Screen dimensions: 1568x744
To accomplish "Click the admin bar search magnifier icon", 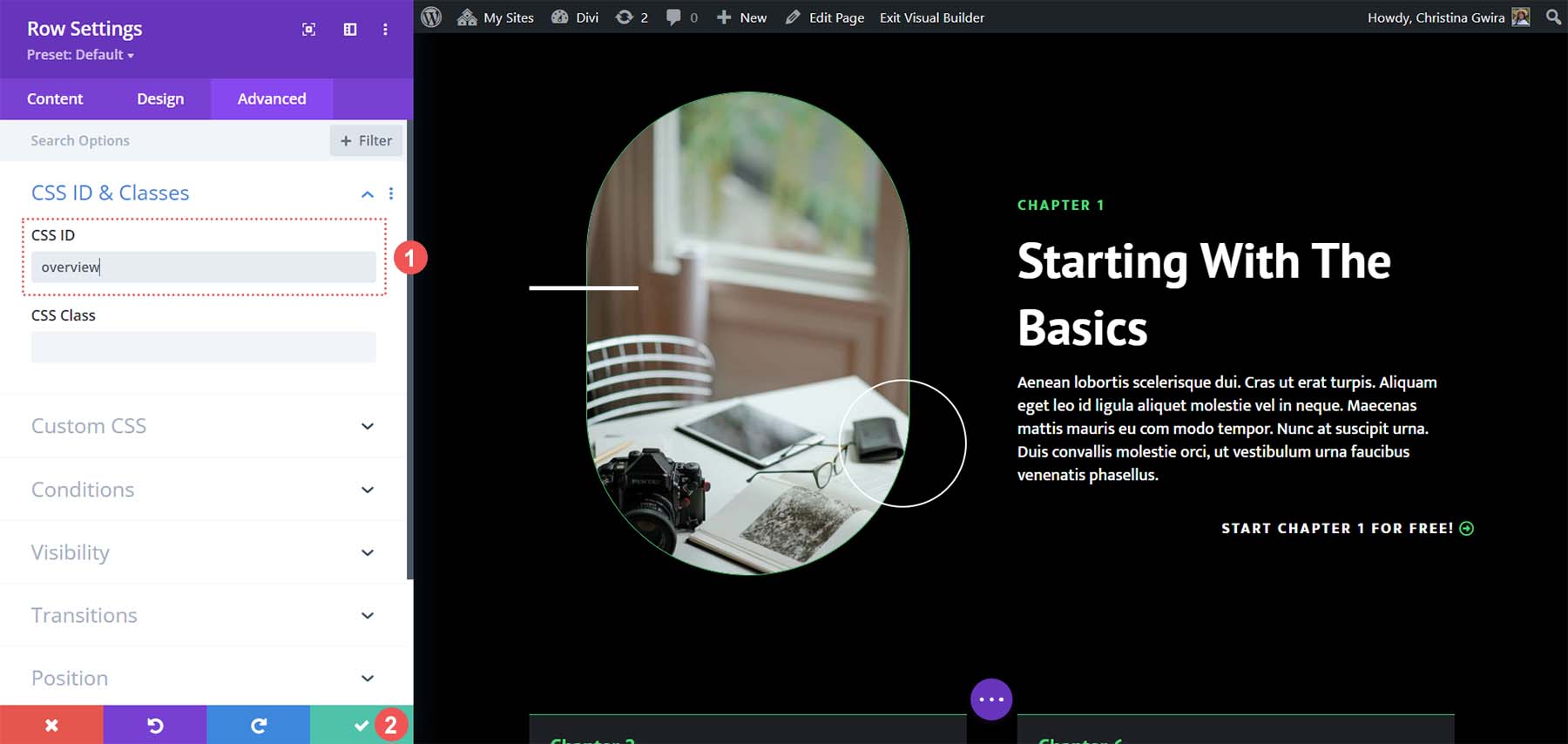I will [1553, 17].
